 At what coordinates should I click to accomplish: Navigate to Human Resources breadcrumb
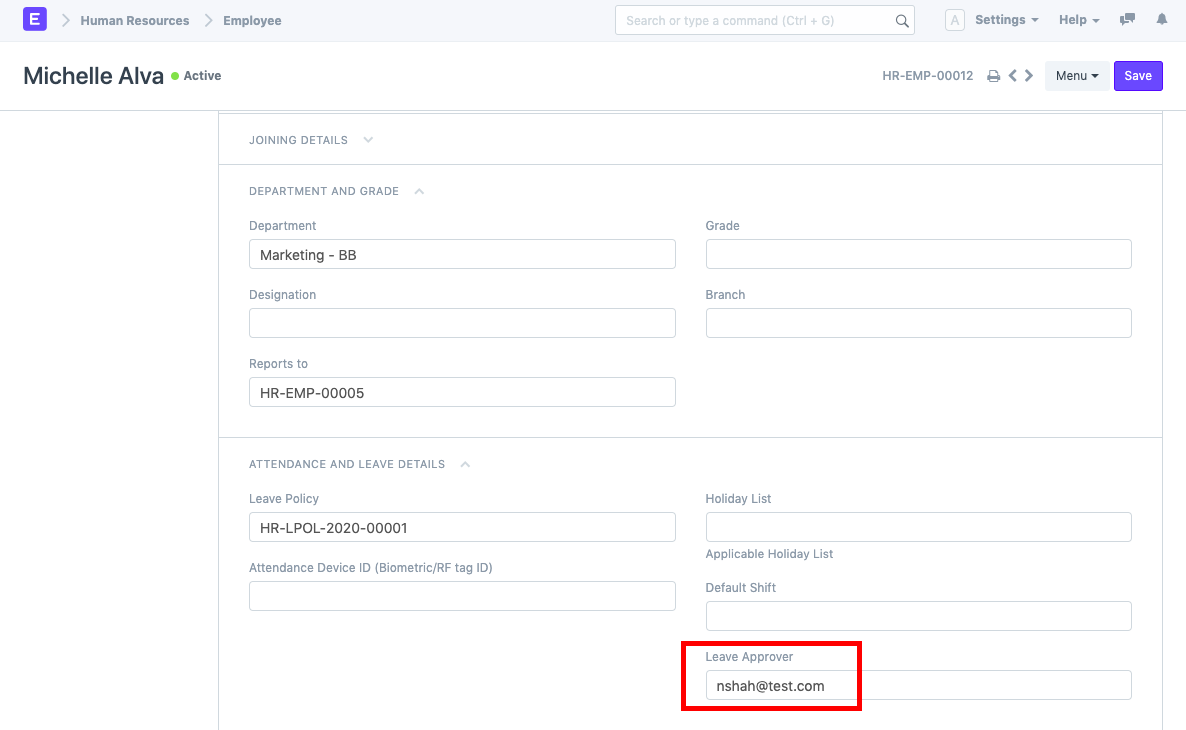(134, 20)
